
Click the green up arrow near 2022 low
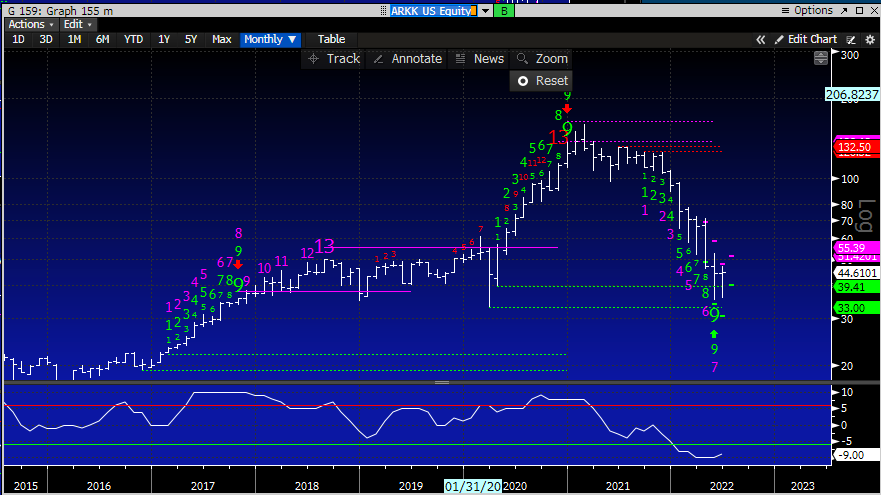point(714,334)
